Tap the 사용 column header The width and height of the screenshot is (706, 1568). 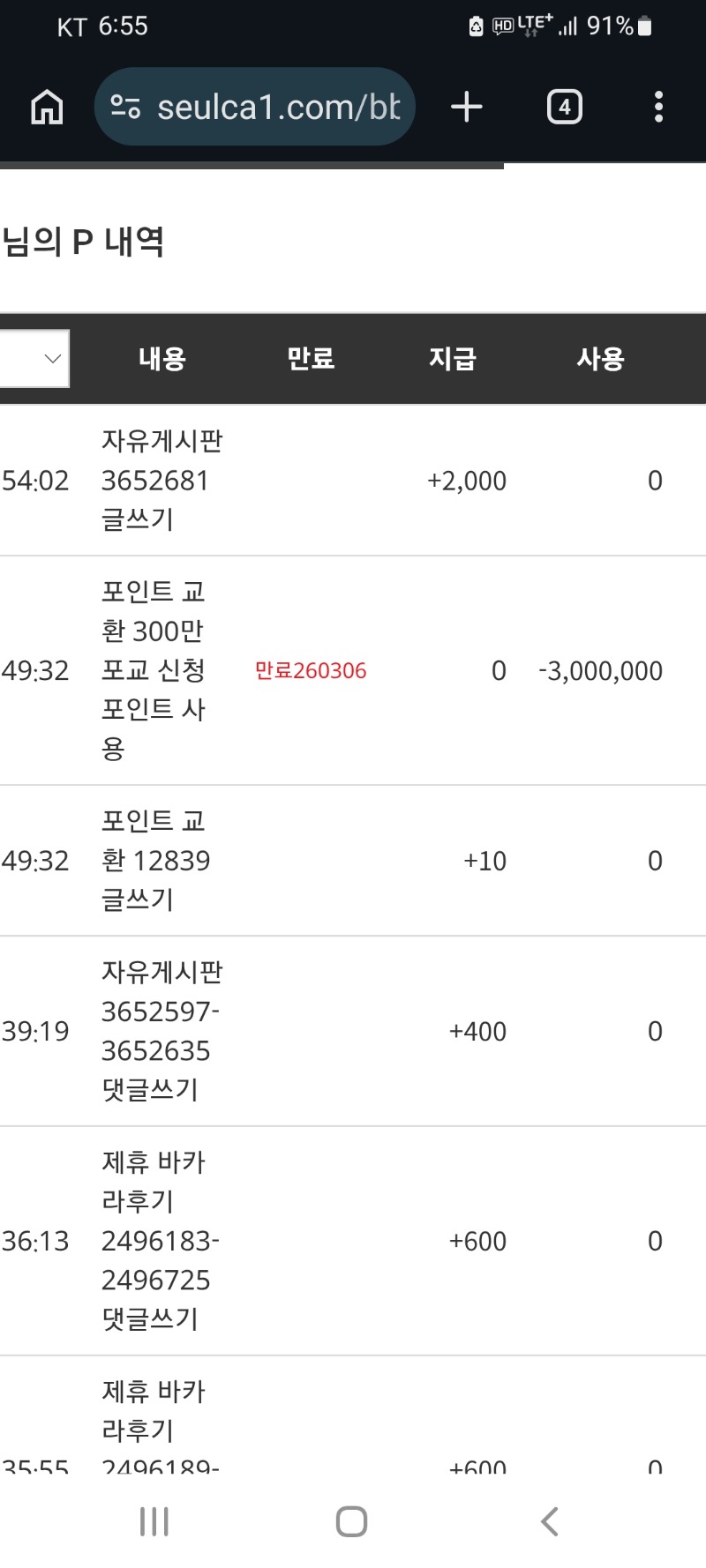(x=601, y=359)
